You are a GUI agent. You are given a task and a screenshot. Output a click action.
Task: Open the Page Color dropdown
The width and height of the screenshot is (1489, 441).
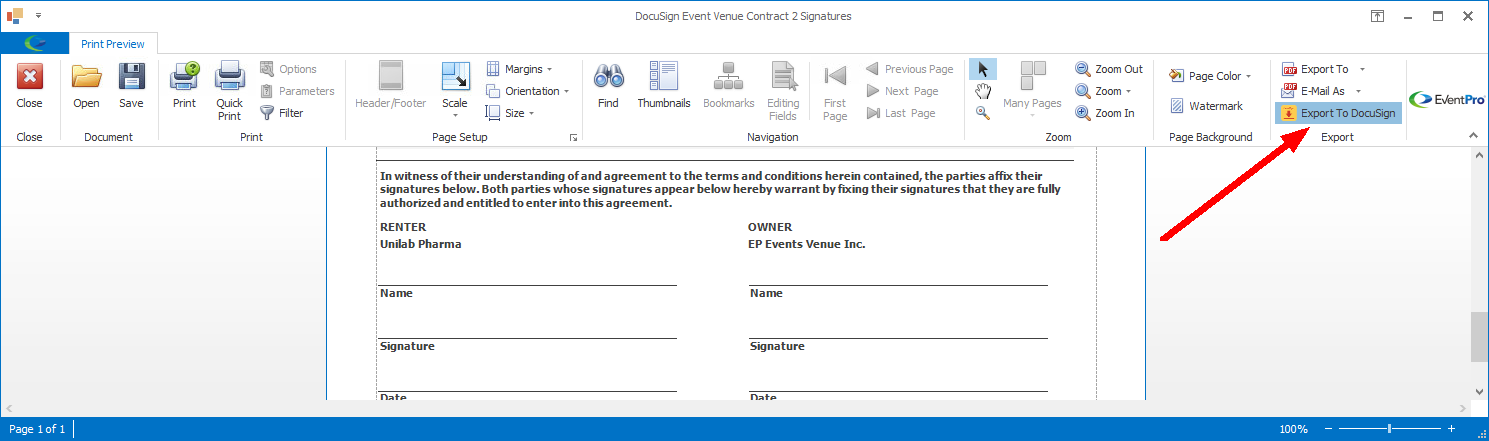coord(1210,76)
